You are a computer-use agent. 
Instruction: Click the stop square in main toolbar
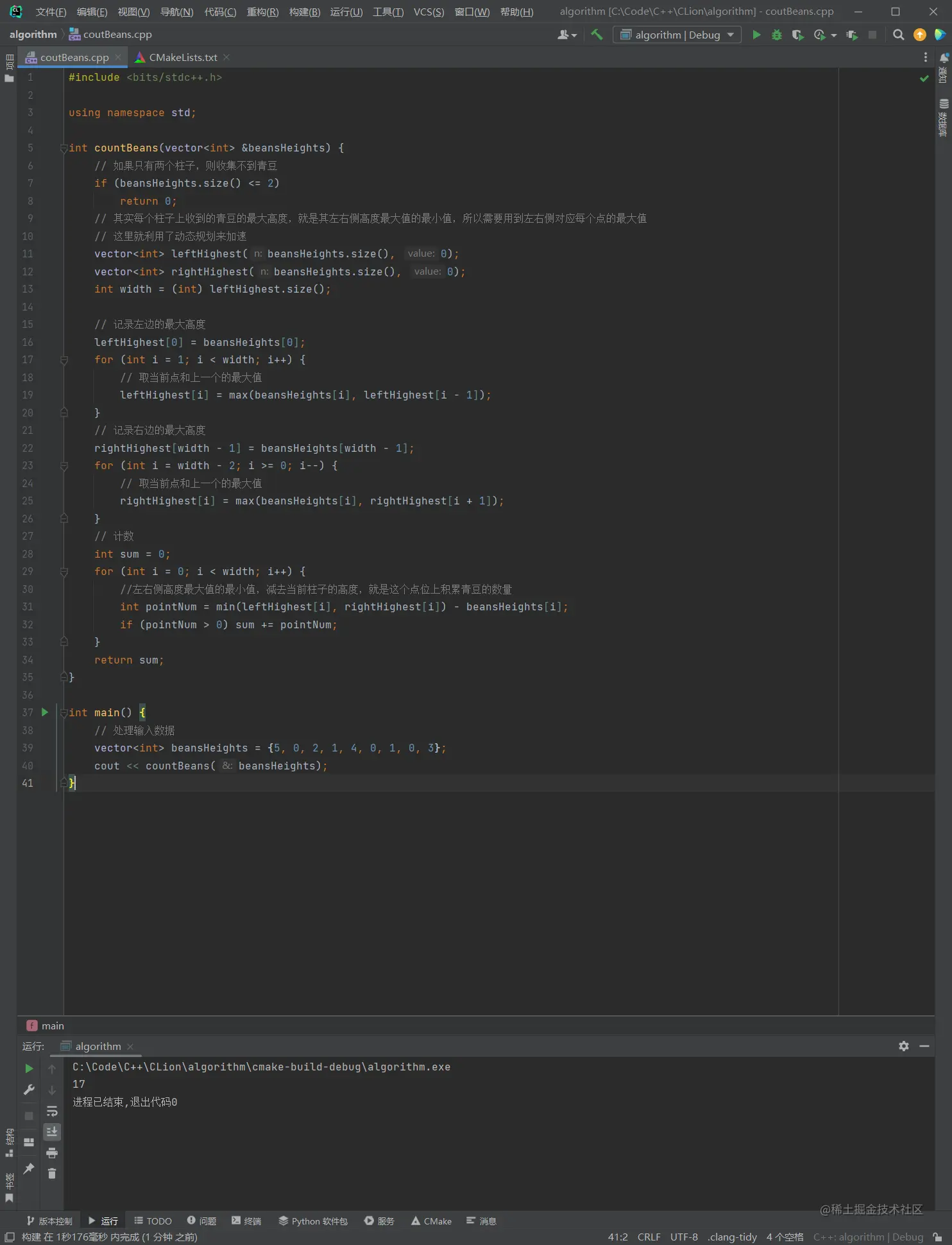pos(872,35)
